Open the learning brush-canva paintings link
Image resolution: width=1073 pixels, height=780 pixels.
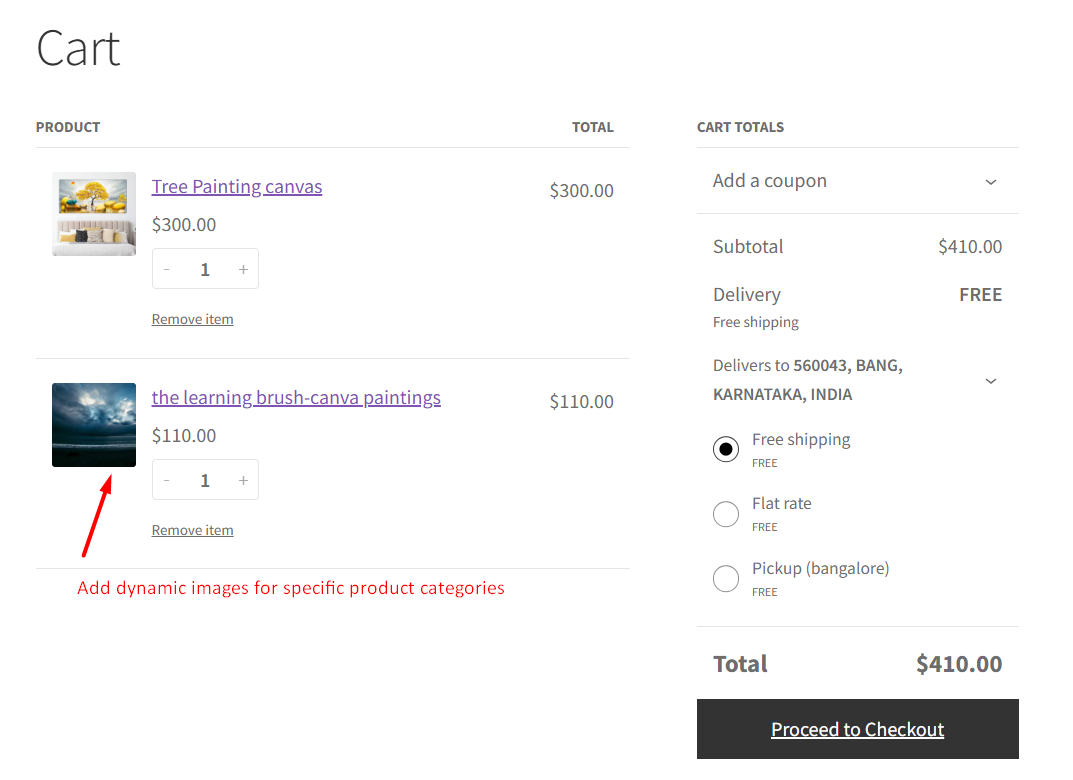[296, 398]
